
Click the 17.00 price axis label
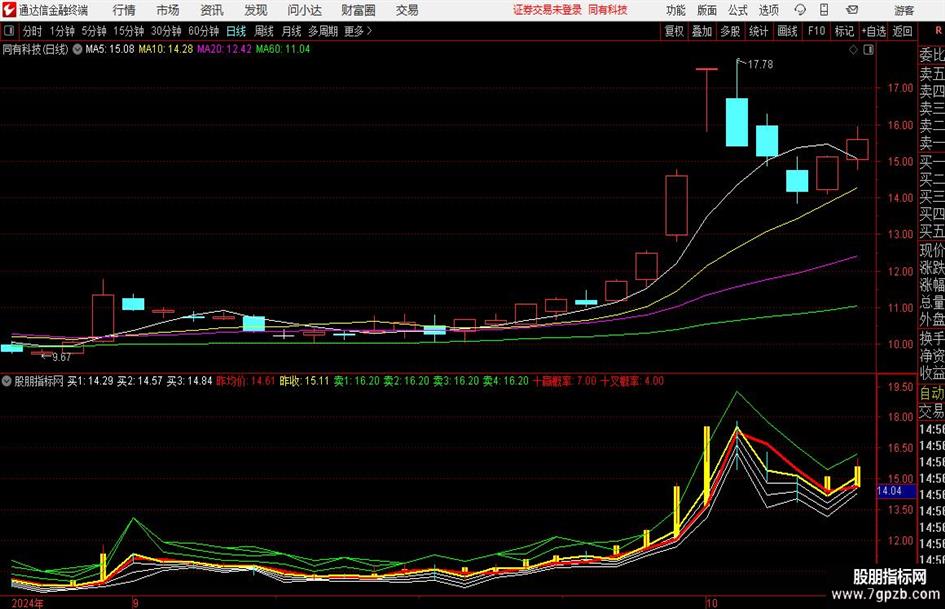[x=900, y=88]
